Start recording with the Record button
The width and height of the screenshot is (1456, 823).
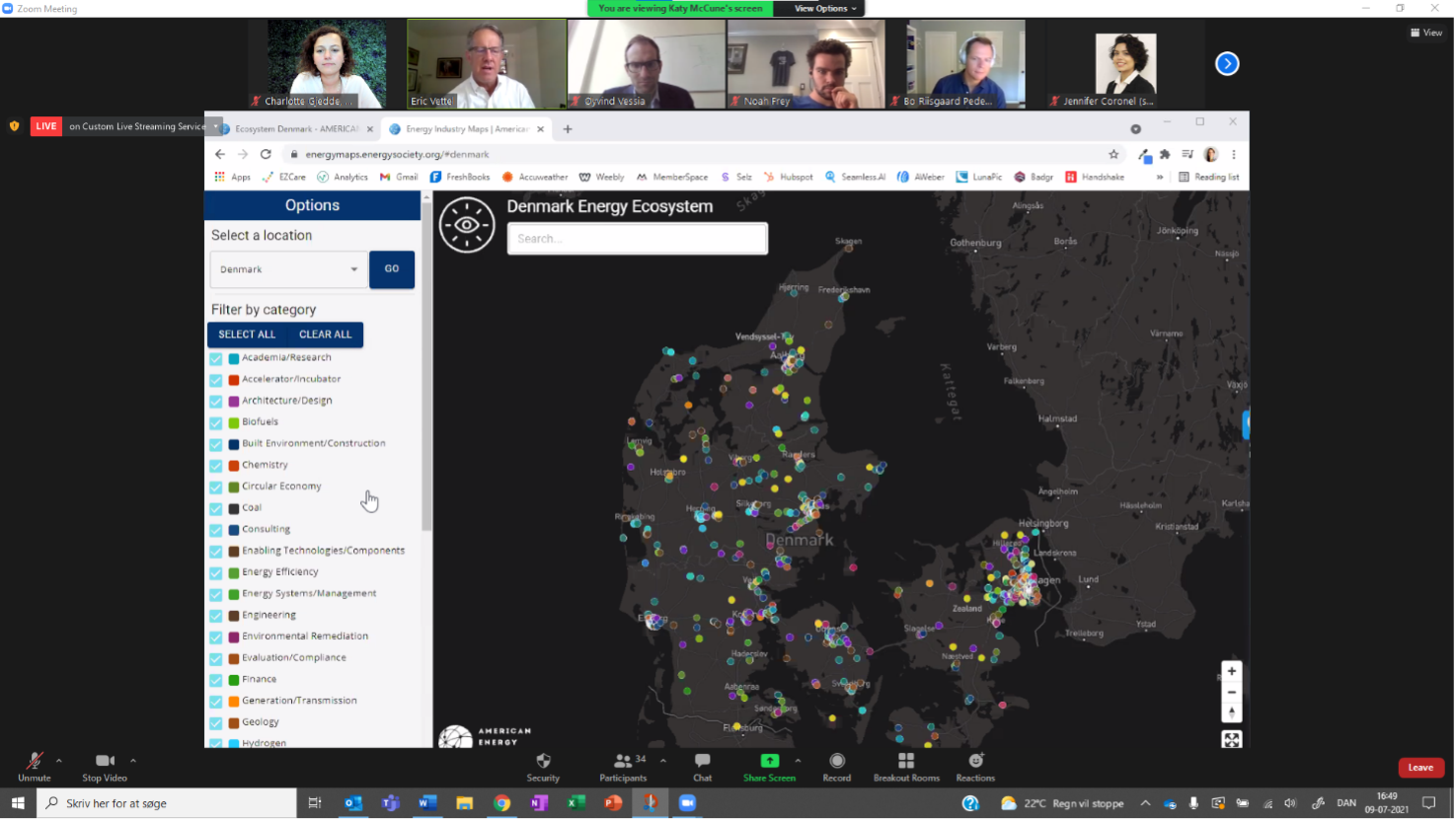[x=836, y=761]
